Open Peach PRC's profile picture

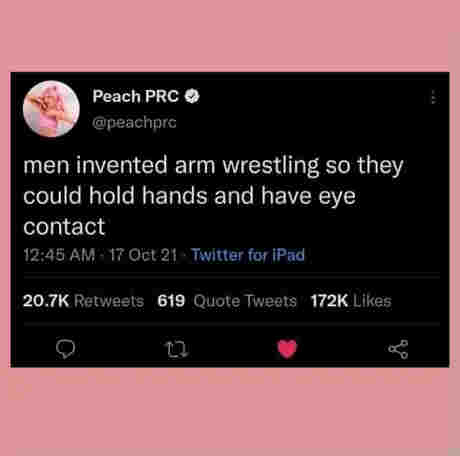(51, 109)
